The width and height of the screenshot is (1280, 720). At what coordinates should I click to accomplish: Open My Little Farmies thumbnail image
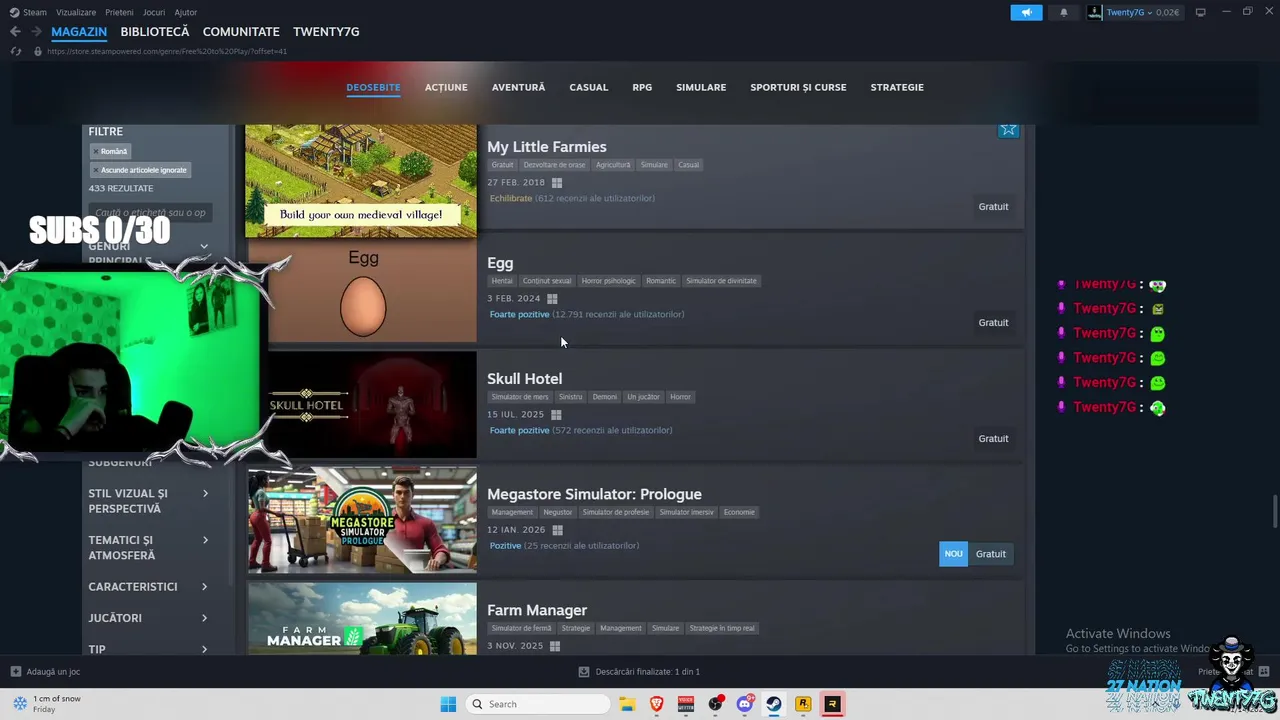click(x=361, y=181)
